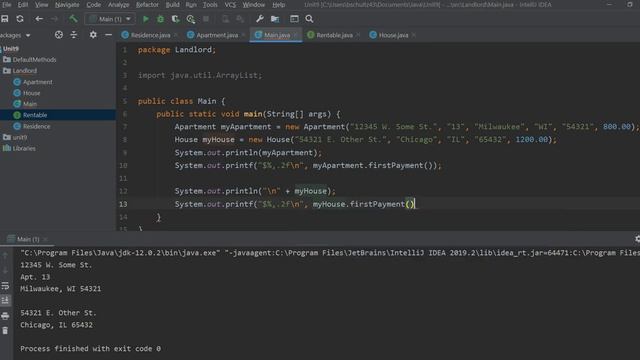Print the console output via printer icon
The image size is (640, 360).
5,316
